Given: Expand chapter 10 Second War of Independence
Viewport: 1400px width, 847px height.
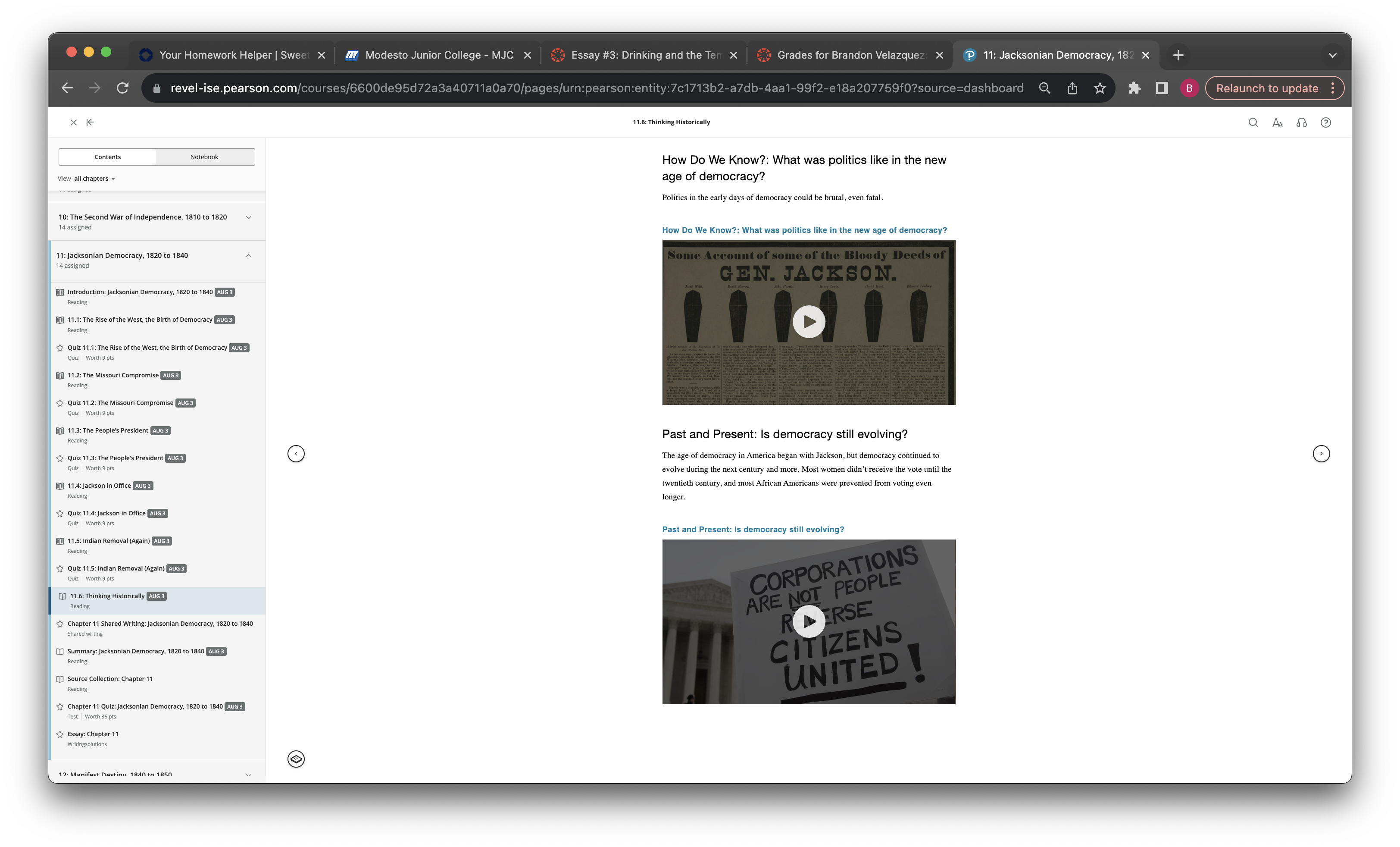Looking at the screenshot, I should [248, 217].
